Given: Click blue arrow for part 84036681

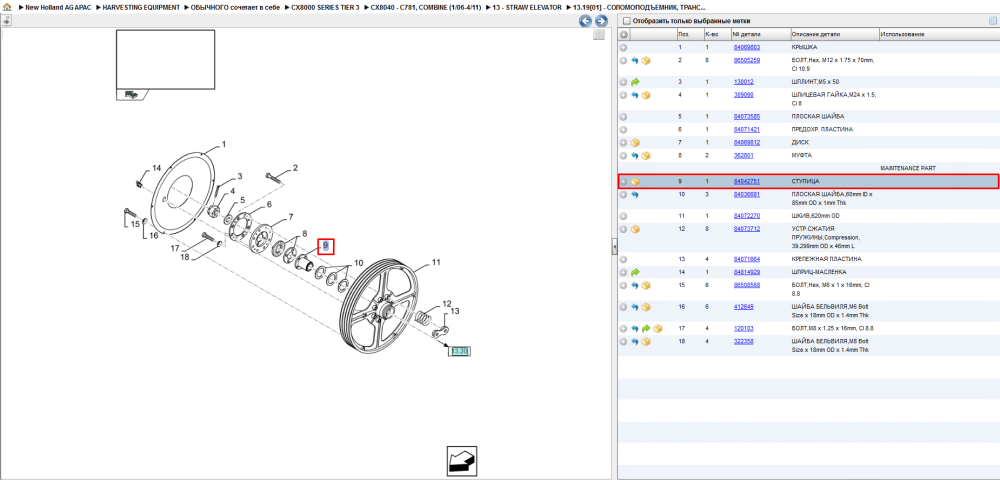Looking at the screenshot, I should [635, 194].
